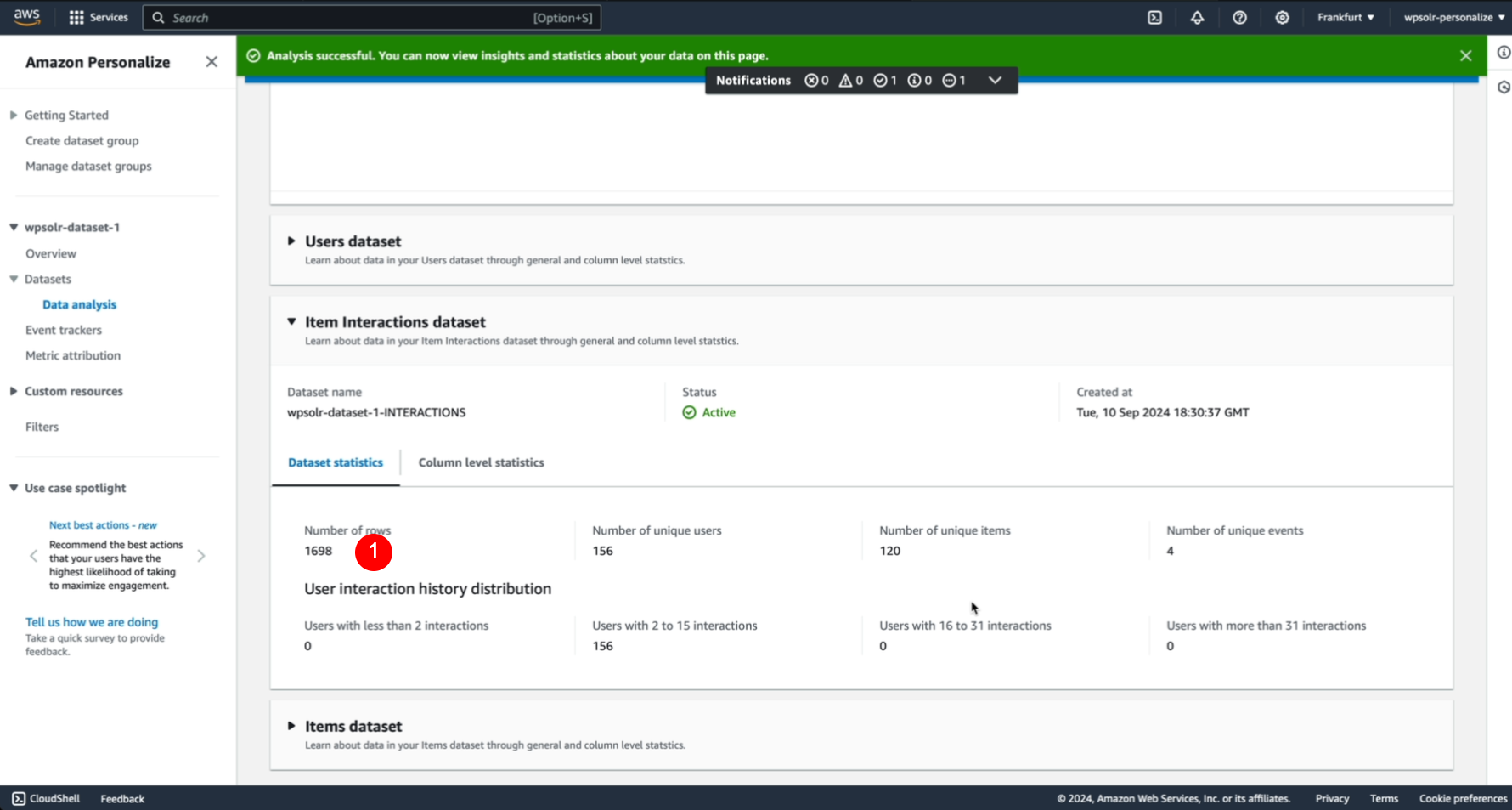The image size is (1512, 810).
Task: Open Metric attribution in sidebar
Action: (x=73, y=355)
